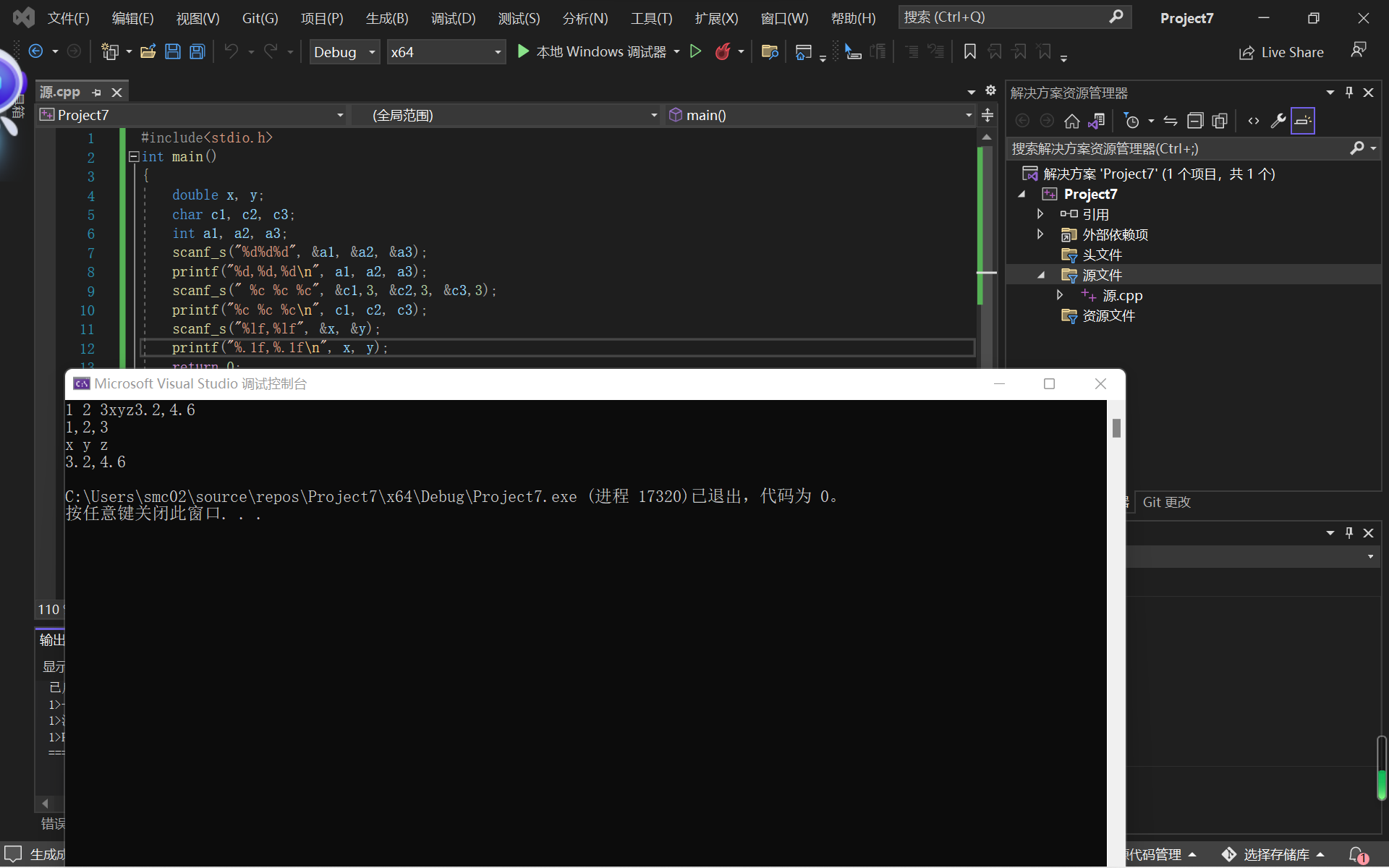This screenshot has width=1389, height=868.
Task: Click the Save All toolbar icon
Action: [197, 51]
